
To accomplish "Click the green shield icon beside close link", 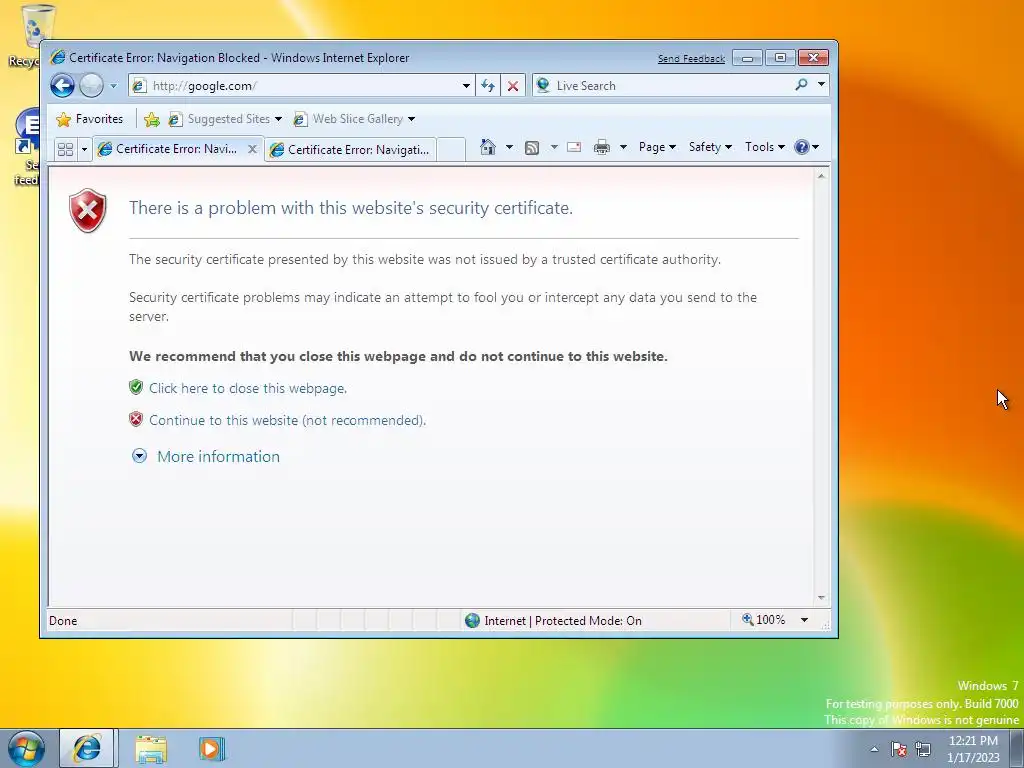I will (136, 387).
